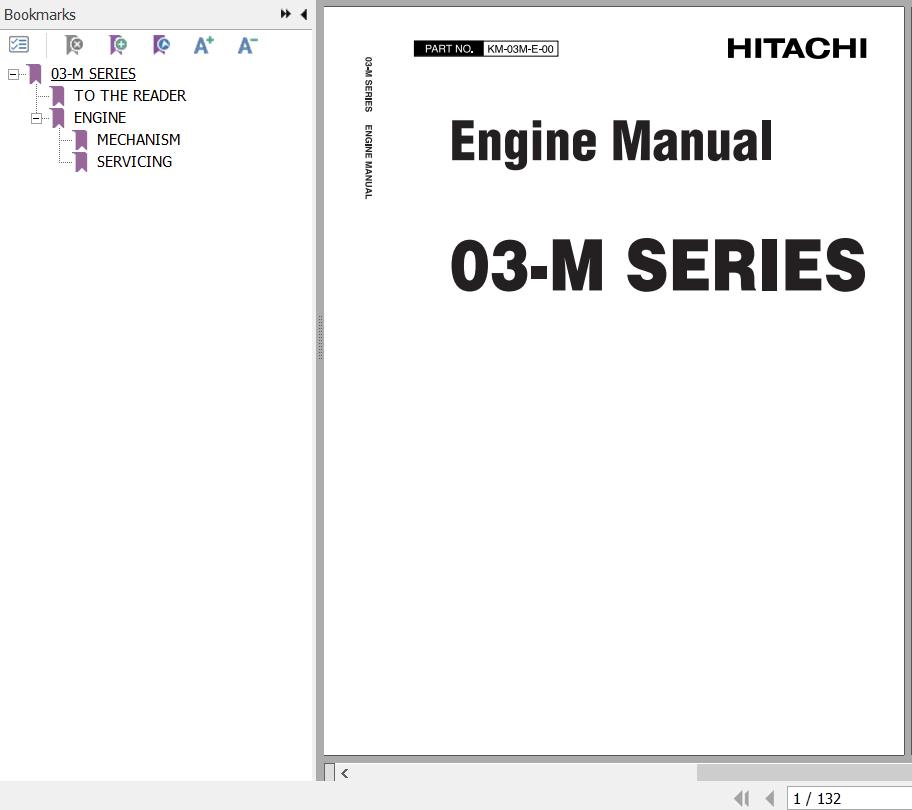Decrease bookmark text size with A-

(247, 45)
